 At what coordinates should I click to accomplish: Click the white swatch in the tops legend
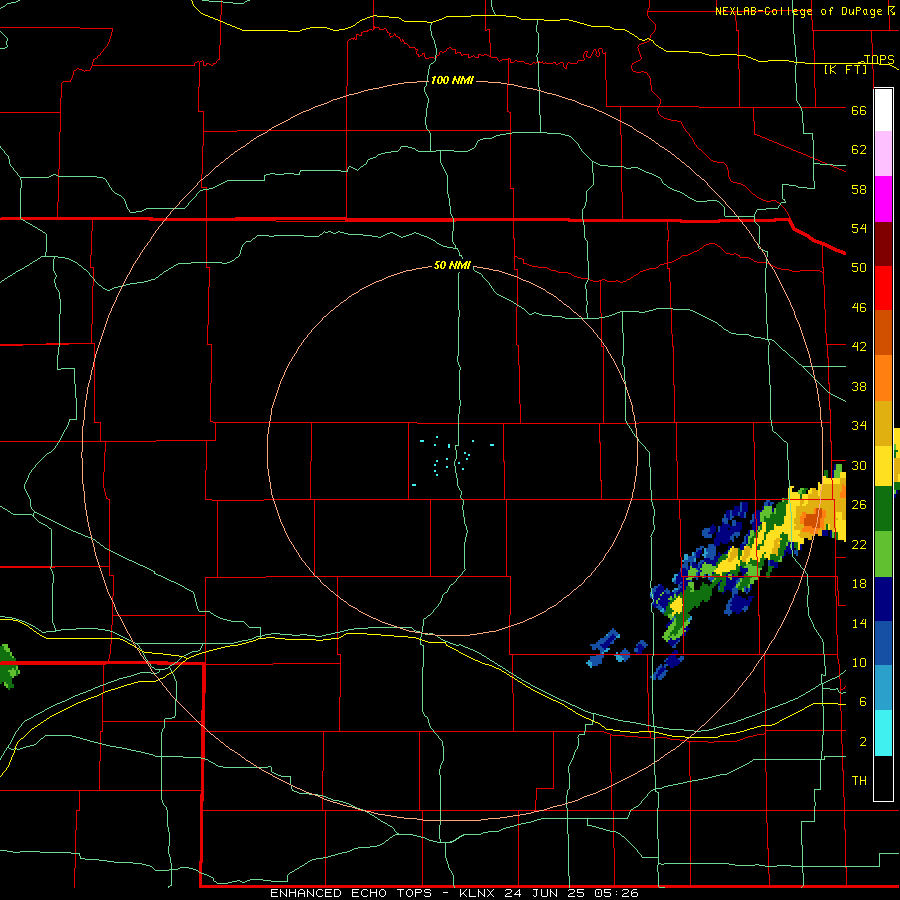point(883,110)
